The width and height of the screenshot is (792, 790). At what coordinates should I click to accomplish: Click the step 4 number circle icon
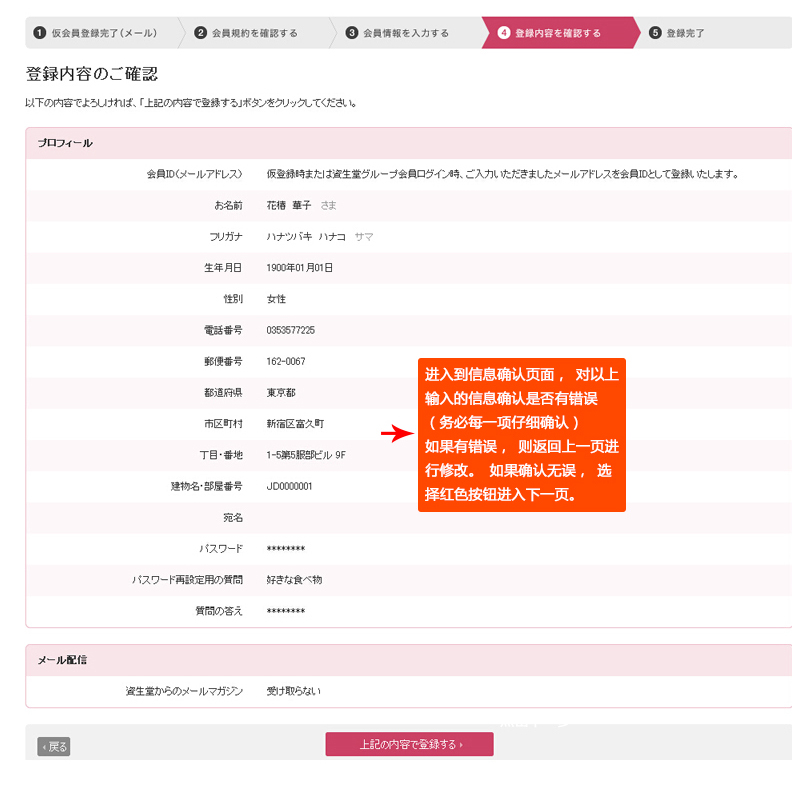pyautogui.click(x=504, y=33)
